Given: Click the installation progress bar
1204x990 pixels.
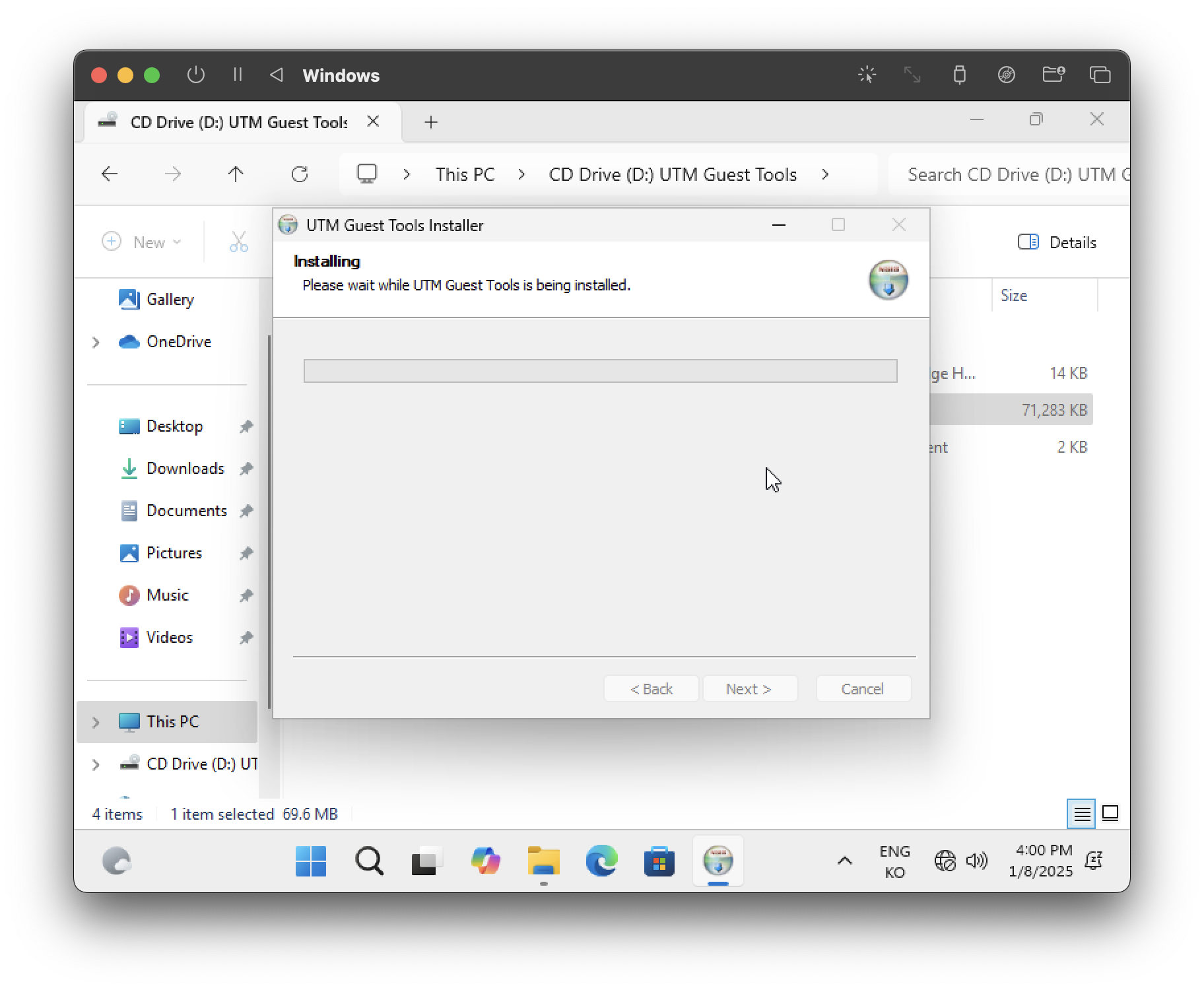Looking at the screenshot, I should pyautogui.click(x=600, y=371).
